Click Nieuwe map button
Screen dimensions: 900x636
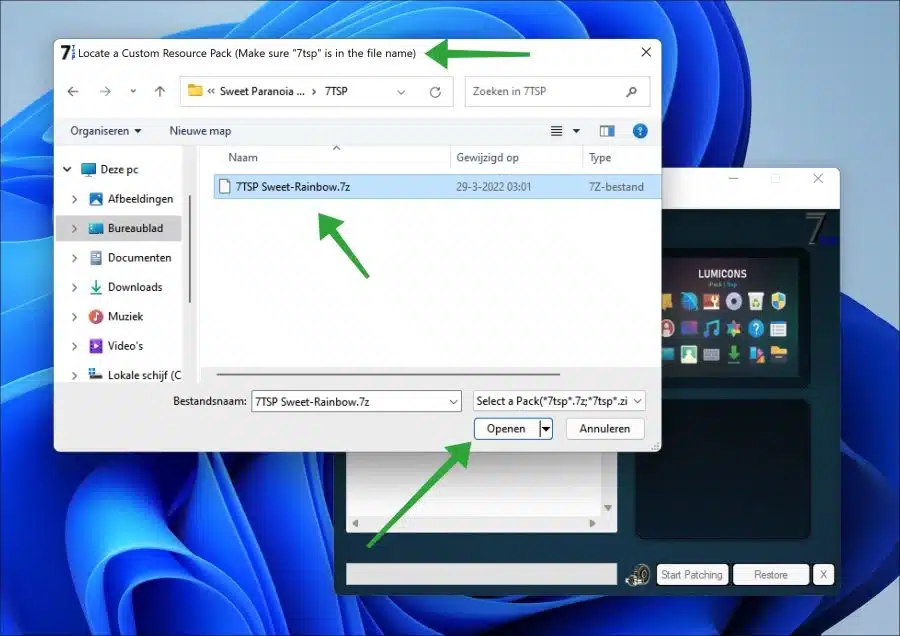tap(200, 131)
